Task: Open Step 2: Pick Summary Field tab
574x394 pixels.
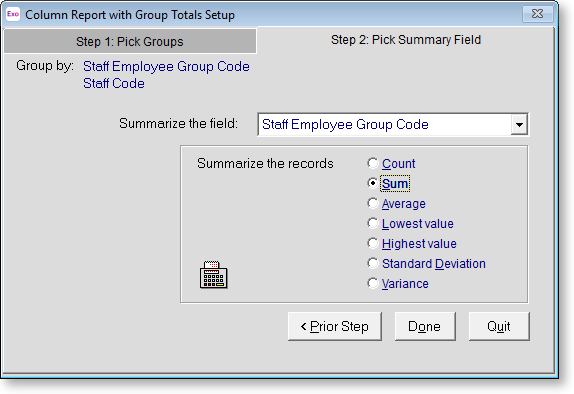Action: click(406, 40)
